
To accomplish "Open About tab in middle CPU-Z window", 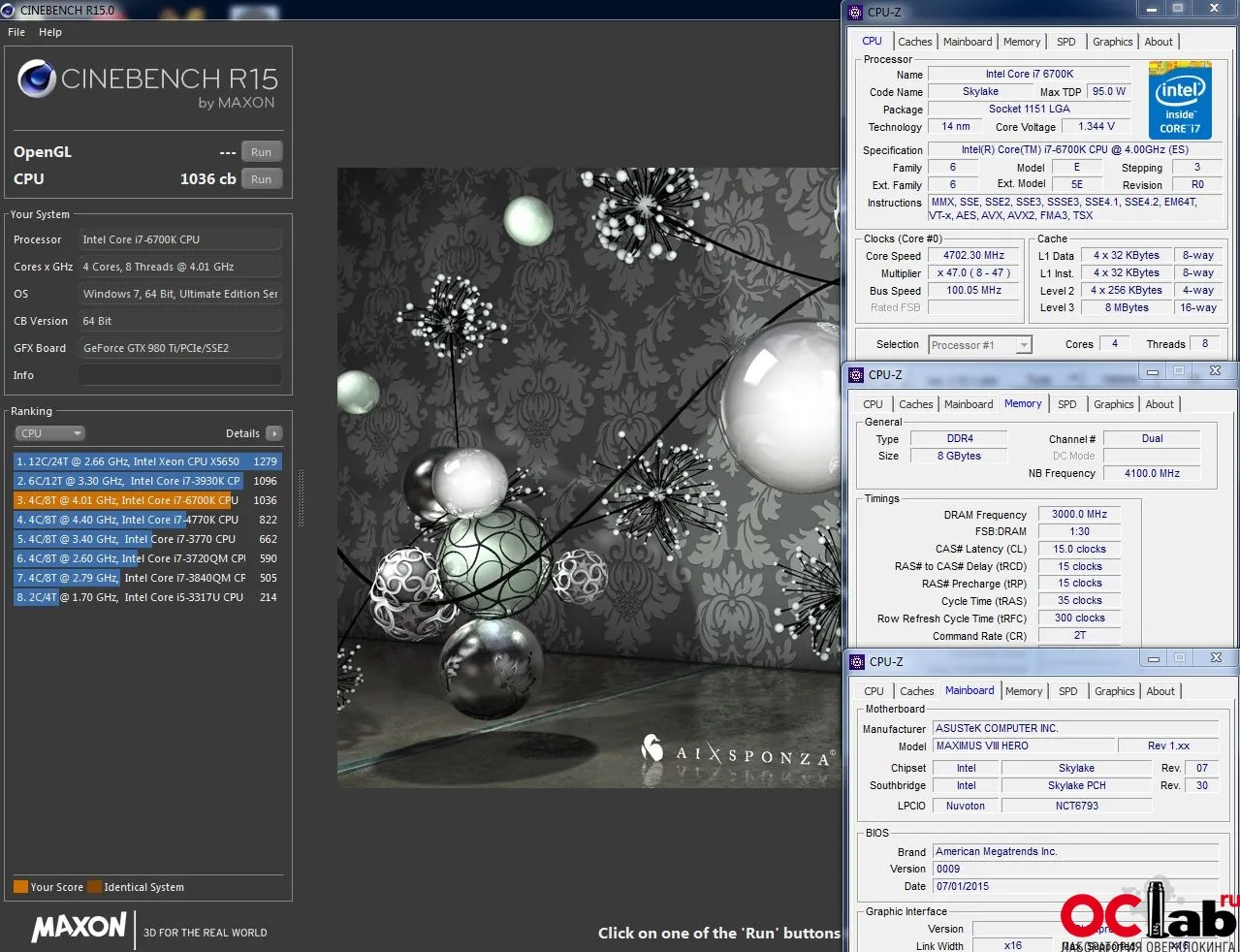I will [1160, 404].
